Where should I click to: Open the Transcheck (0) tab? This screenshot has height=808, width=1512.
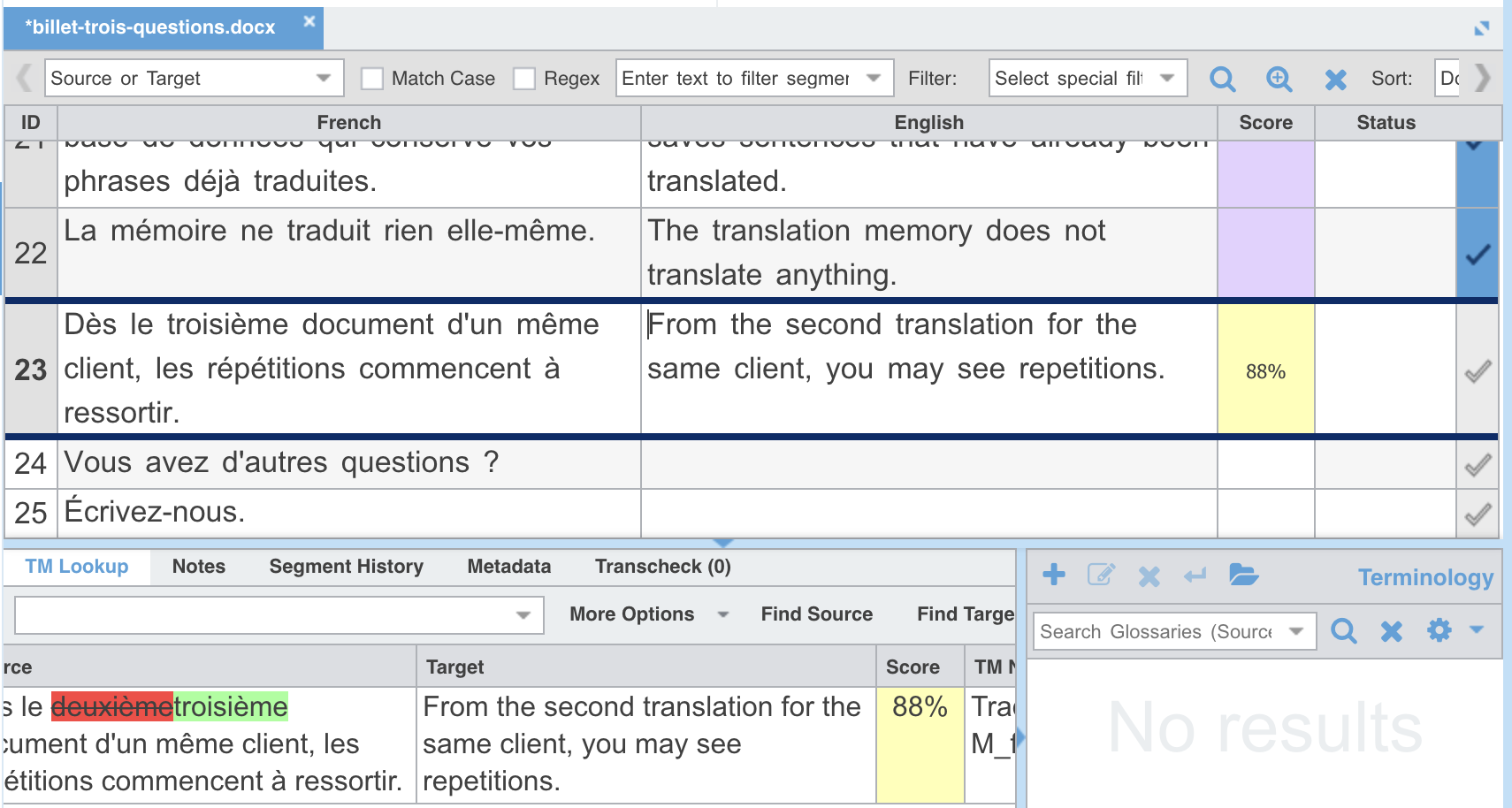coord(662,567)
